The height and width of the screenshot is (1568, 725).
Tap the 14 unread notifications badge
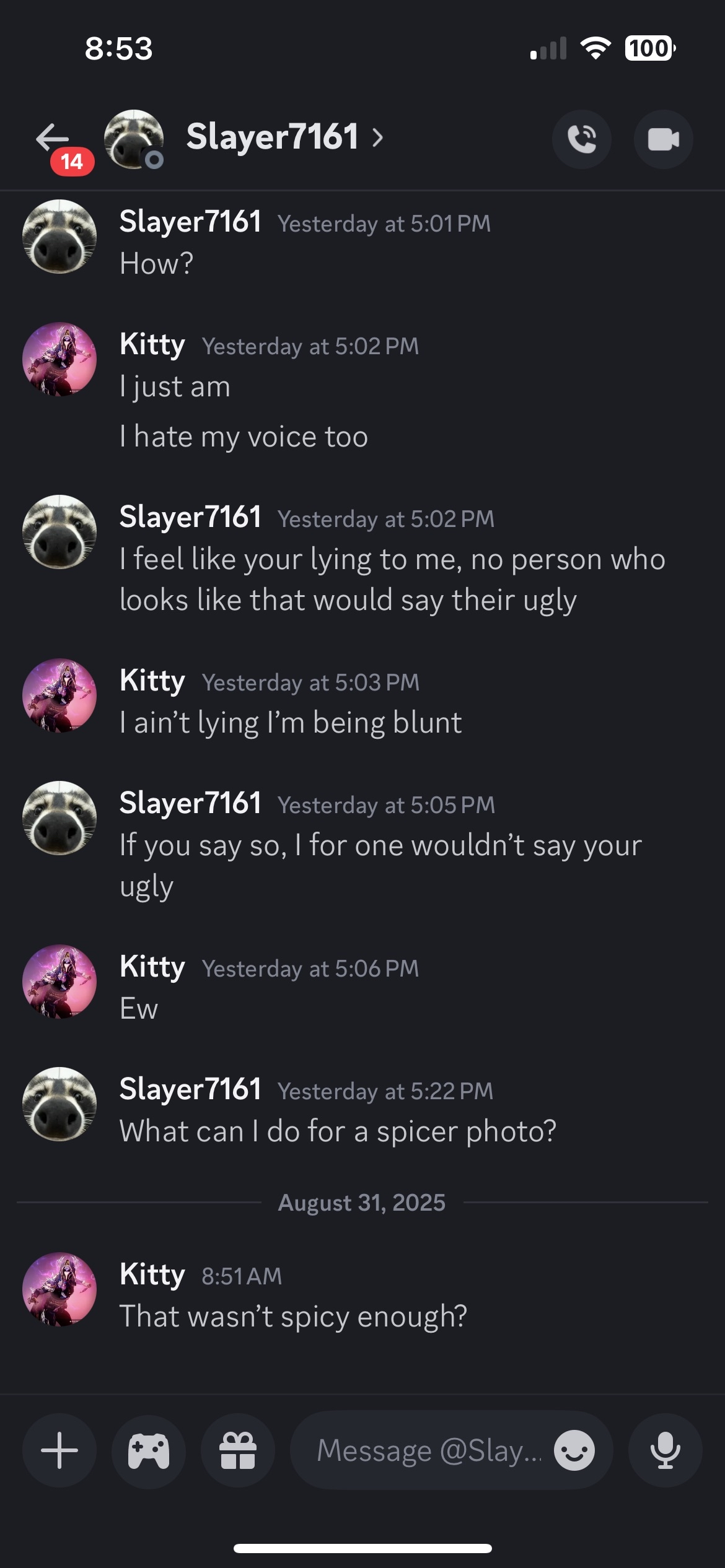pos(72,162)
